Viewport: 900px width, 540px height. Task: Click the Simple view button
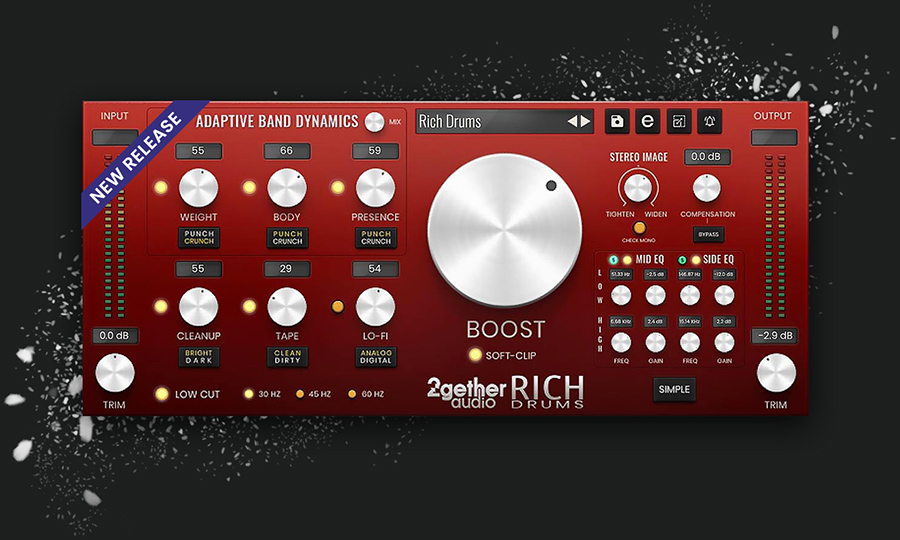674,389
